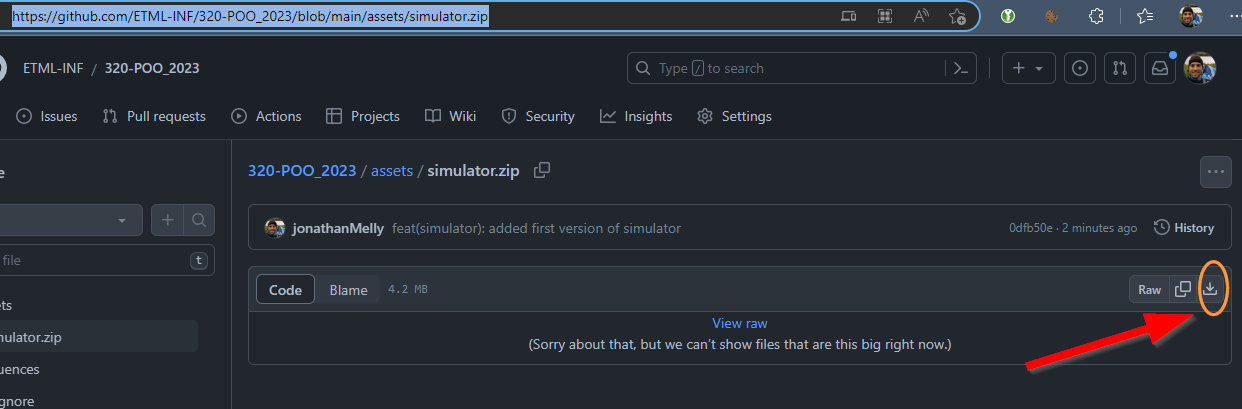Open browser extensions puzzle icon

1096,16
